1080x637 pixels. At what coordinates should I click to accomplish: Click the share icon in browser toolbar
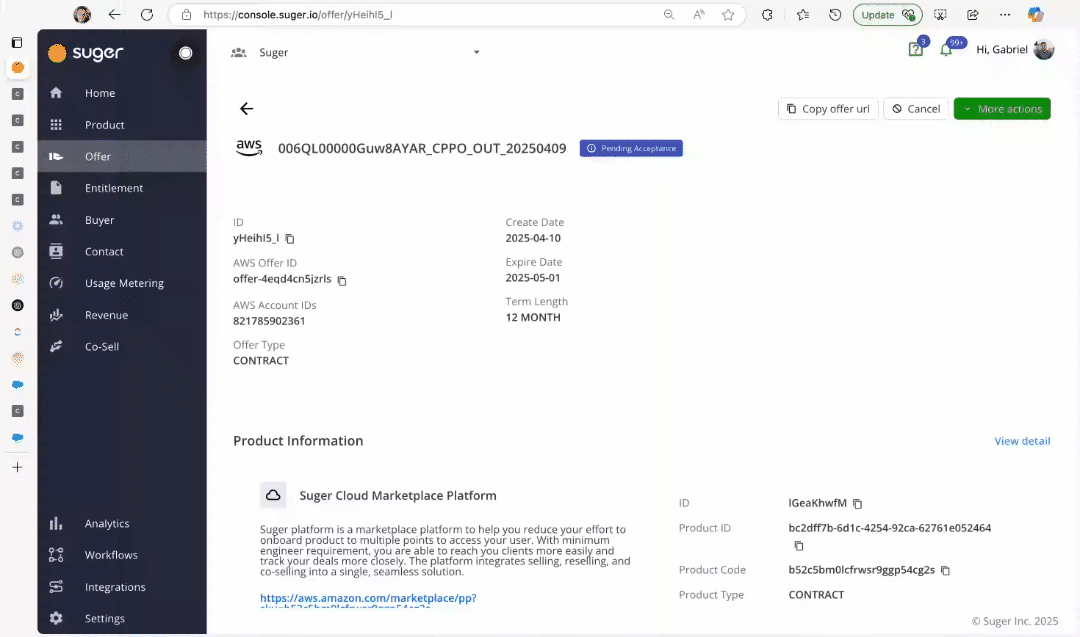[x=973, y=14]
